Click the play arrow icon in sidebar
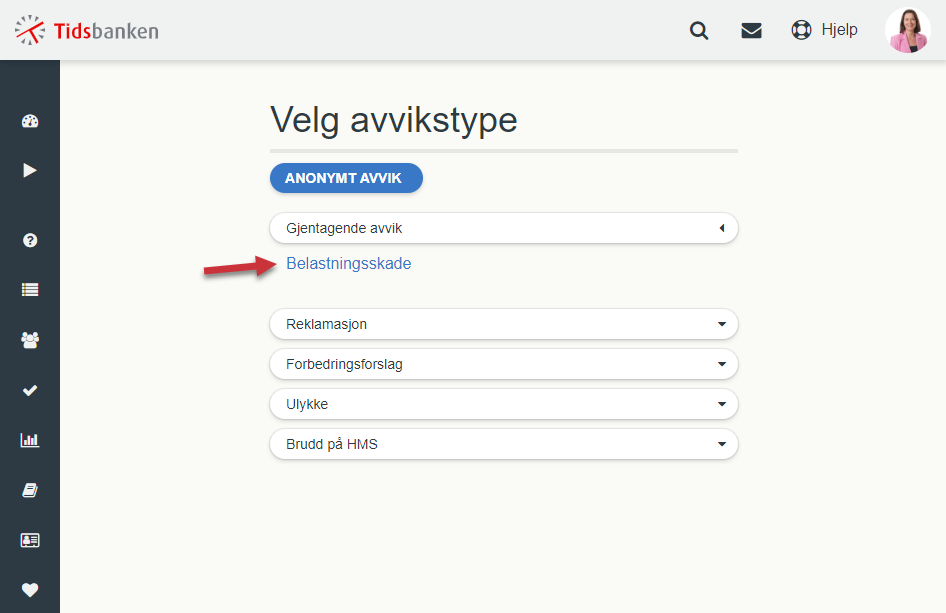This screenshot has width=946, height=613. pyautogui.click(x=30, y=171)
